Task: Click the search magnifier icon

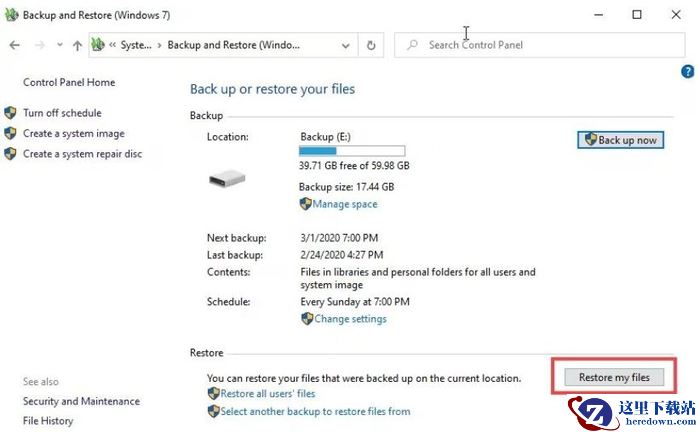Action: (x=412, y=45)
